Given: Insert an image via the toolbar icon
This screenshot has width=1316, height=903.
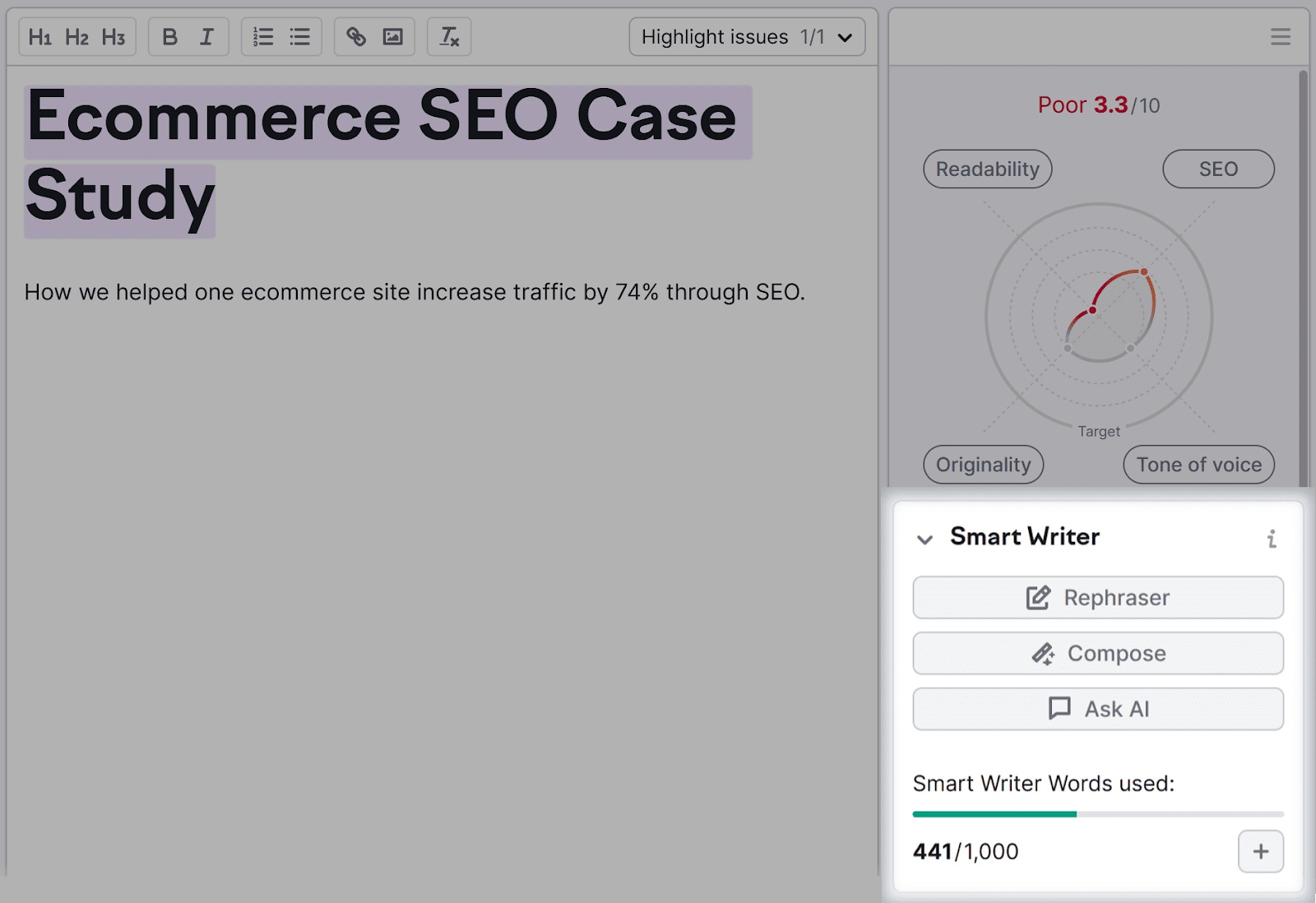Looking at the screenshot, I should [x=393, y=36].
